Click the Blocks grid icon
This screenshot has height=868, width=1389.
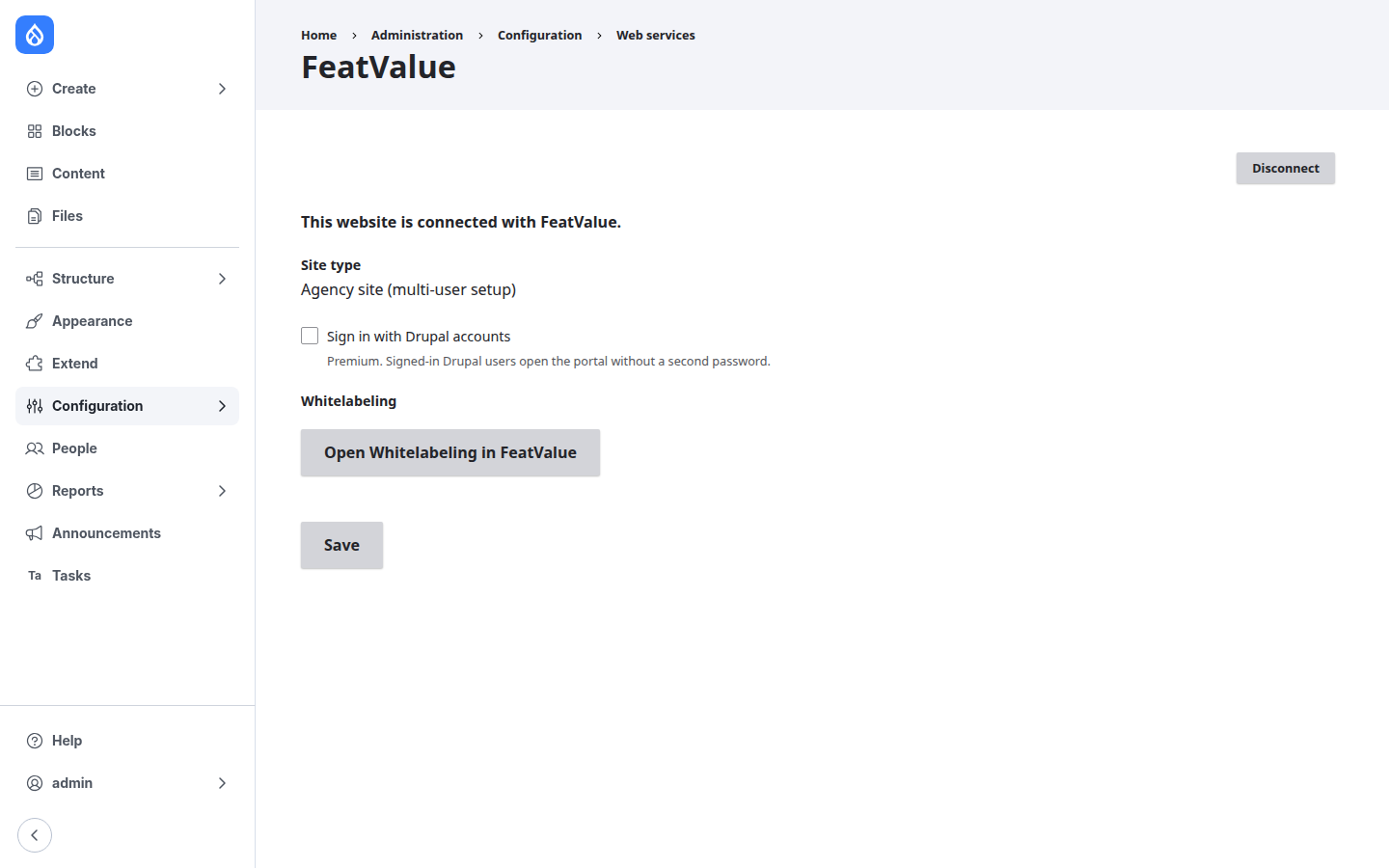[35, 131]
